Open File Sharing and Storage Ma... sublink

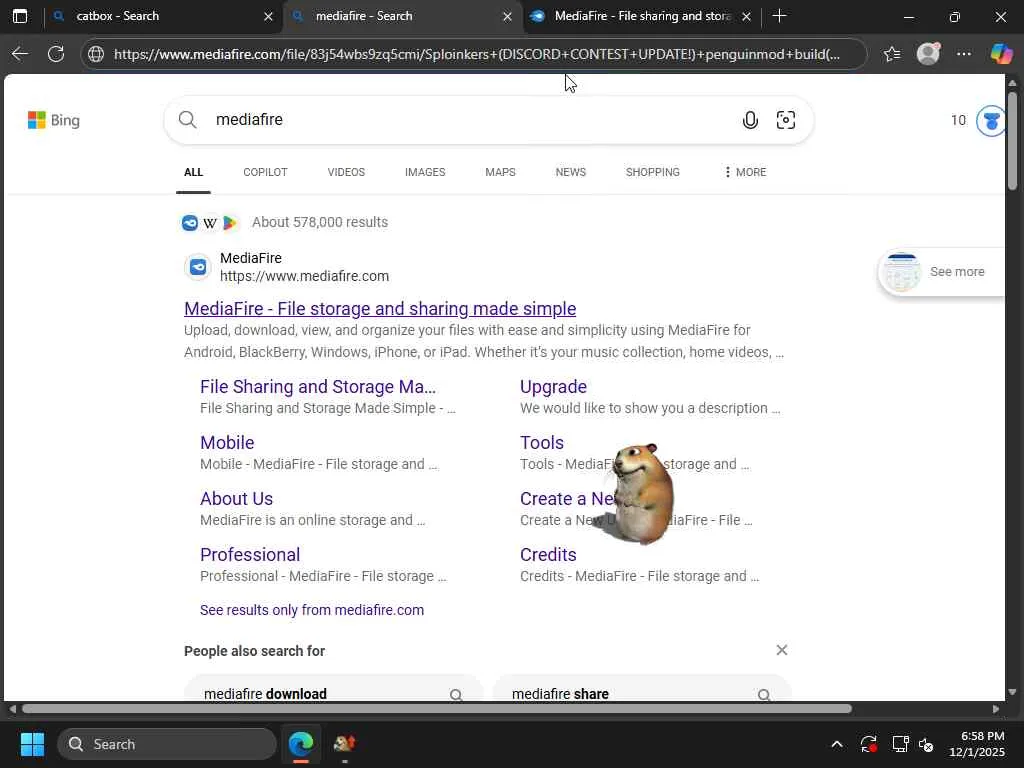click(317, 387)
